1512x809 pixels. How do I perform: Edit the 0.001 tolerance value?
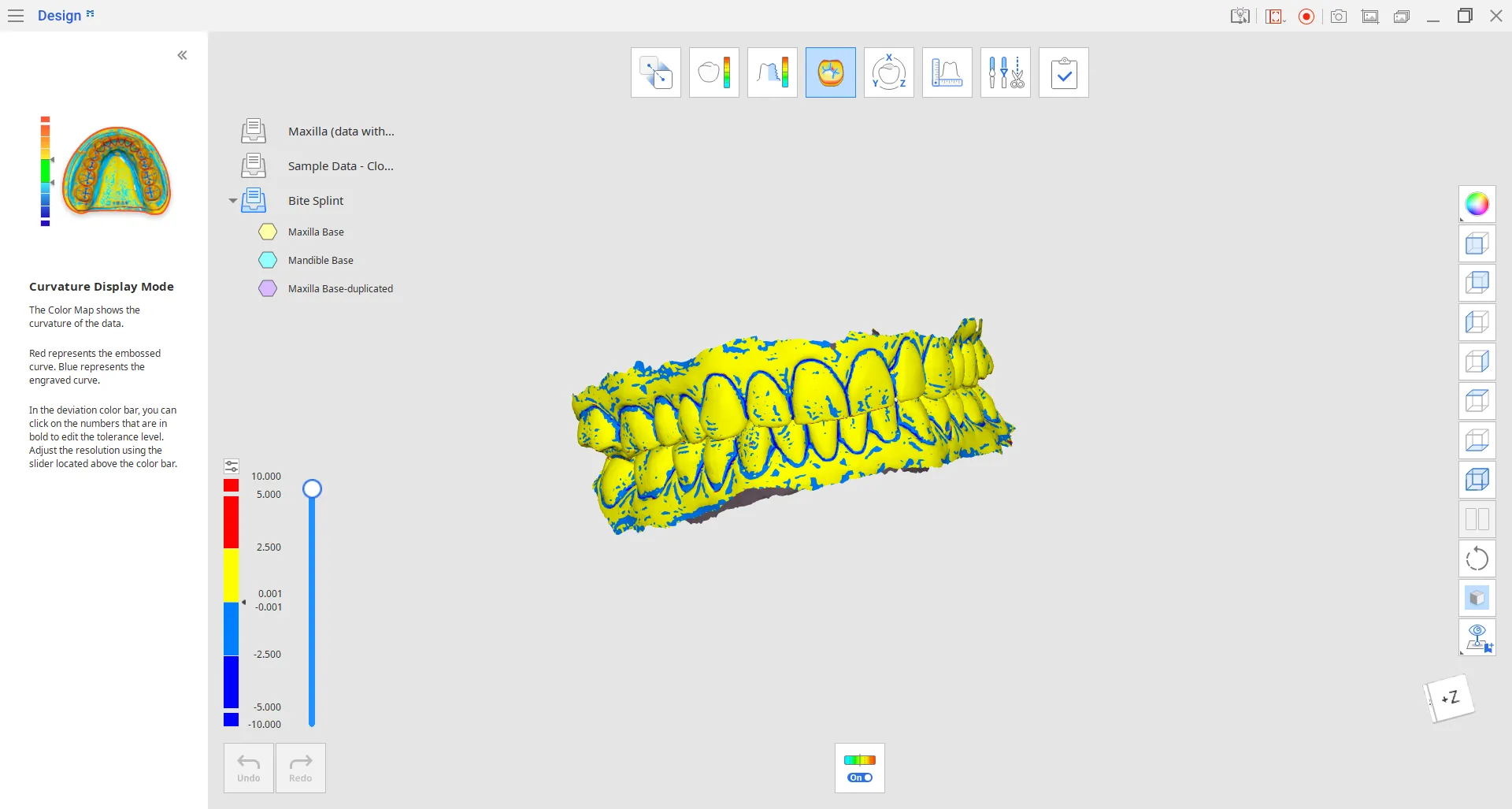(270, 594)
